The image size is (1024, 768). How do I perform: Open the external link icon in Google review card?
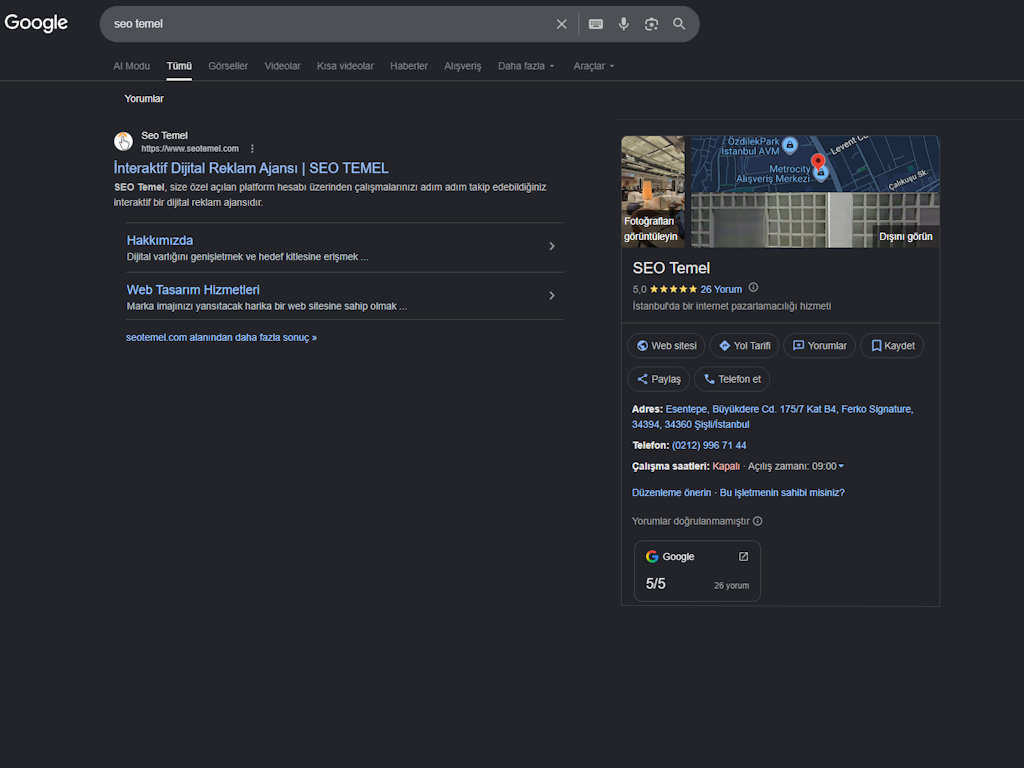743,556
